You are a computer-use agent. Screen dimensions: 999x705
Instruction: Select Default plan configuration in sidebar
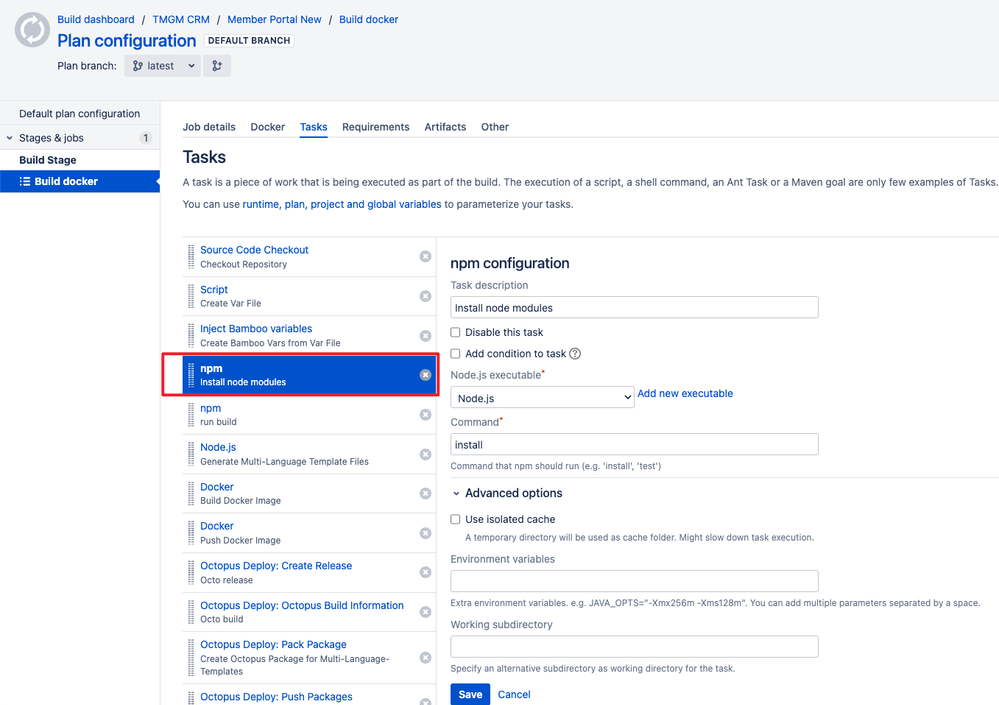(x=80, y=113)
